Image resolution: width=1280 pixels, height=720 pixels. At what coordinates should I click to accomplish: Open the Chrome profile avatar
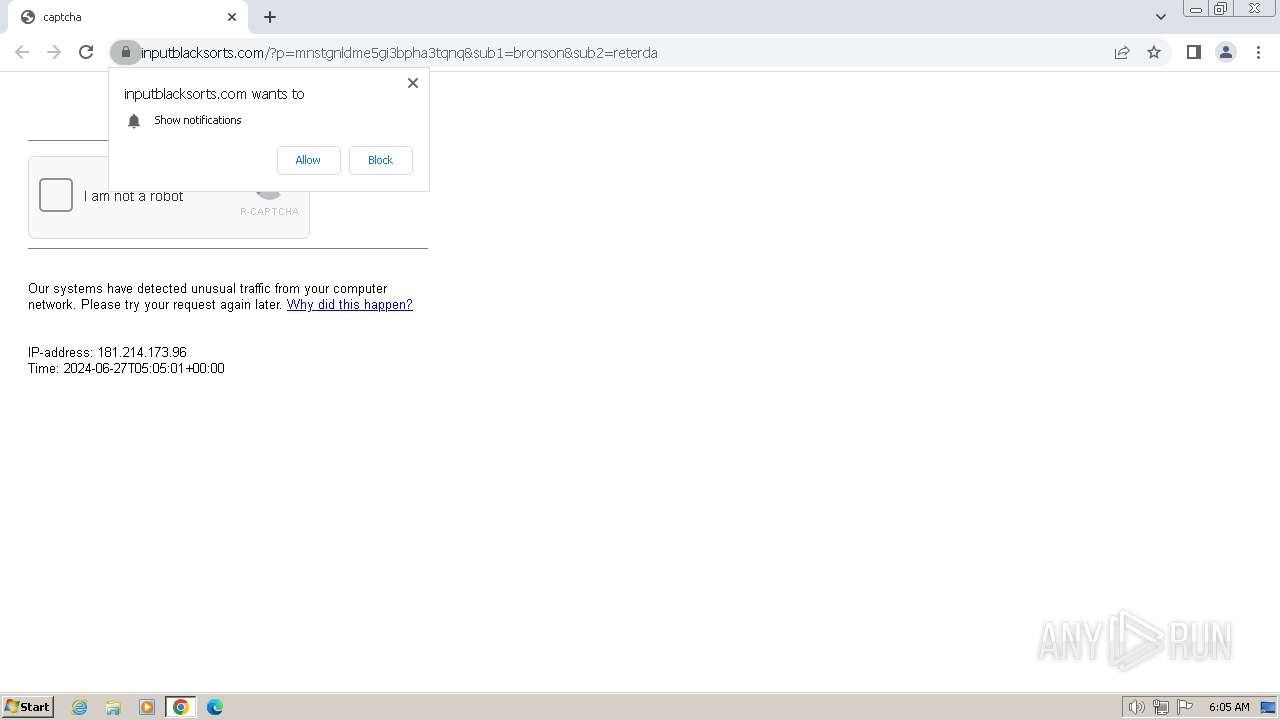coord(1225,52)
